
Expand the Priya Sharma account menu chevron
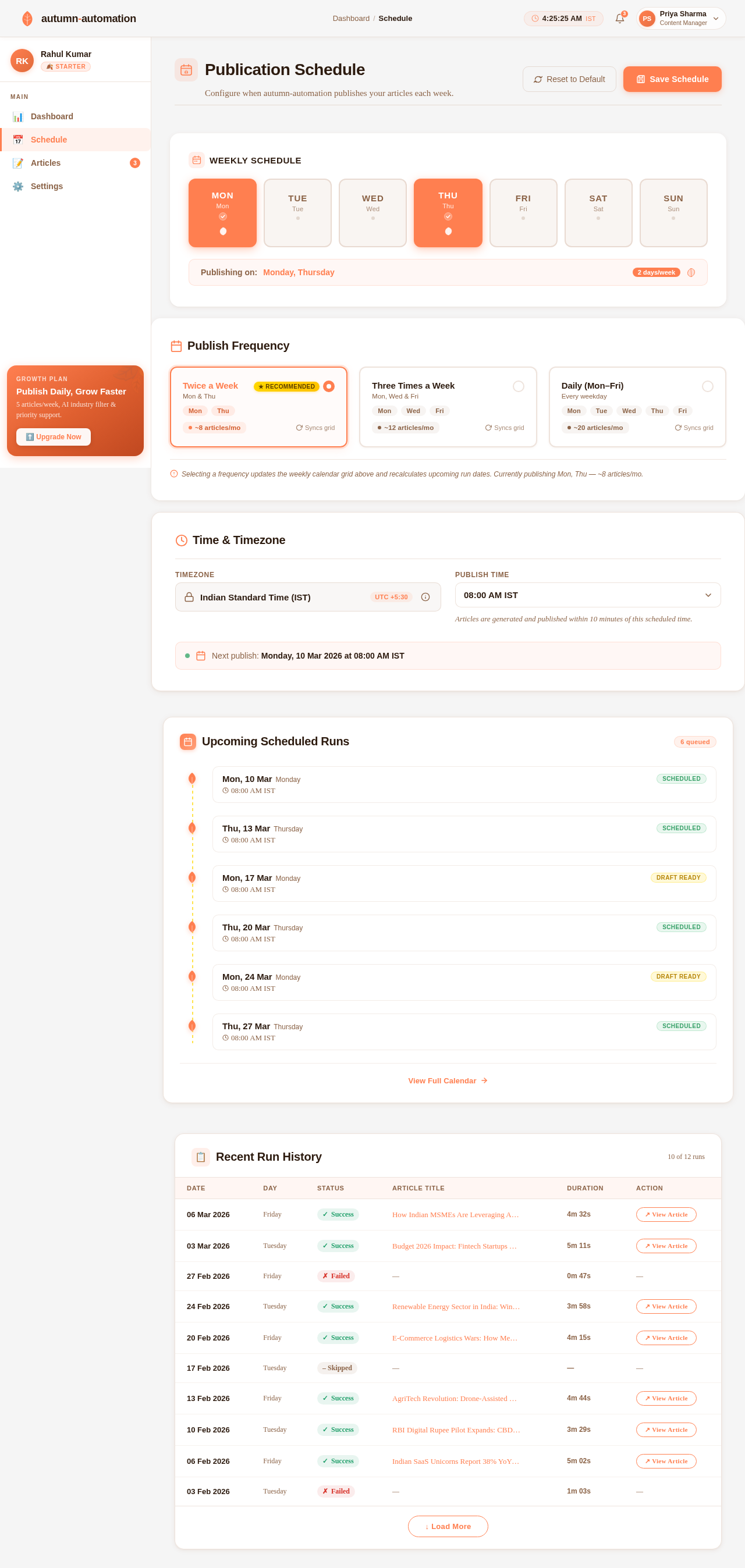click(x=716, y=18)
